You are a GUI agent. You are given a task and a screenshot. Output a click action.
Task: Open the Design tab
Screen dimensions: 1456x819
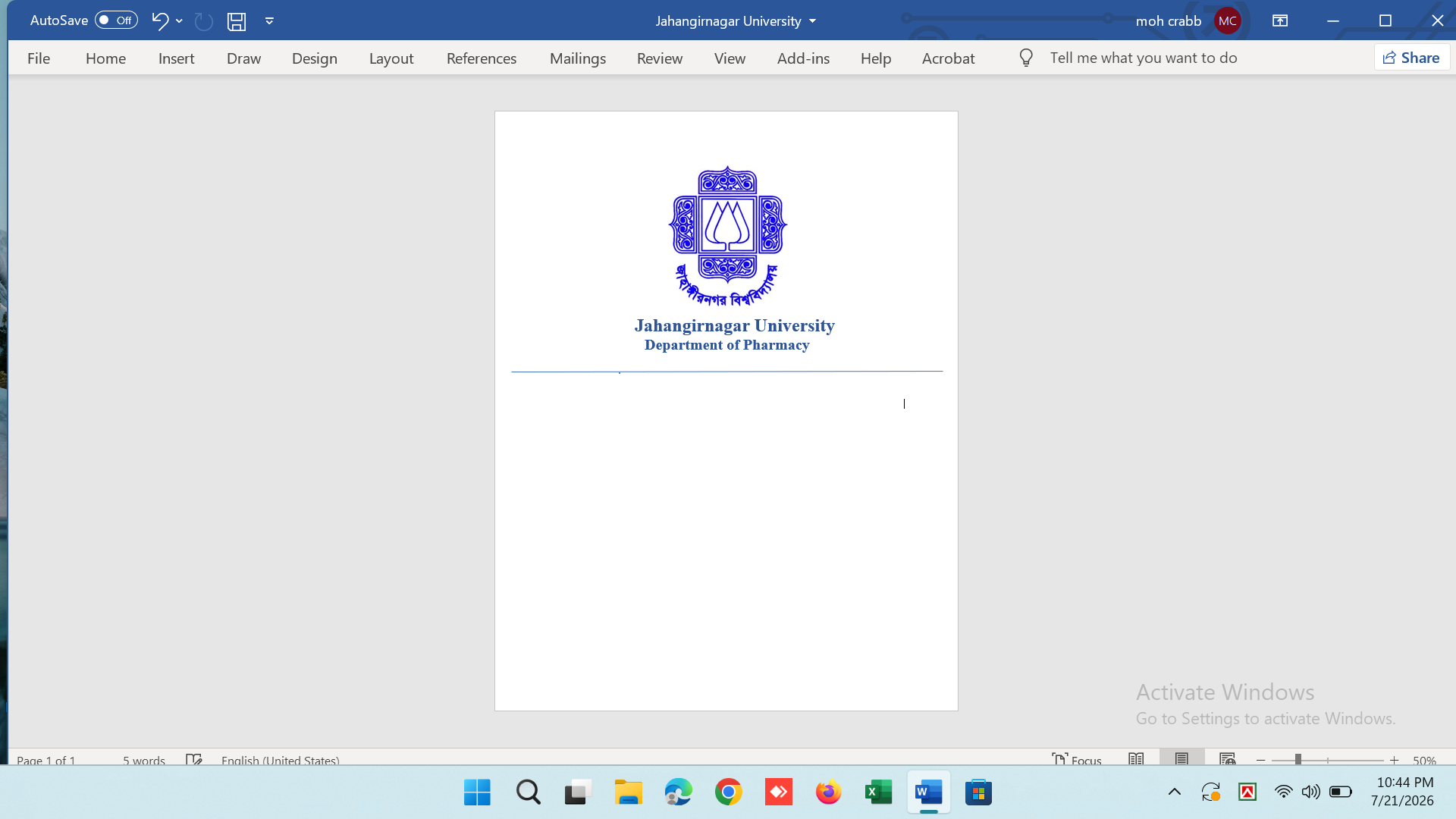[x=315, y=58]
